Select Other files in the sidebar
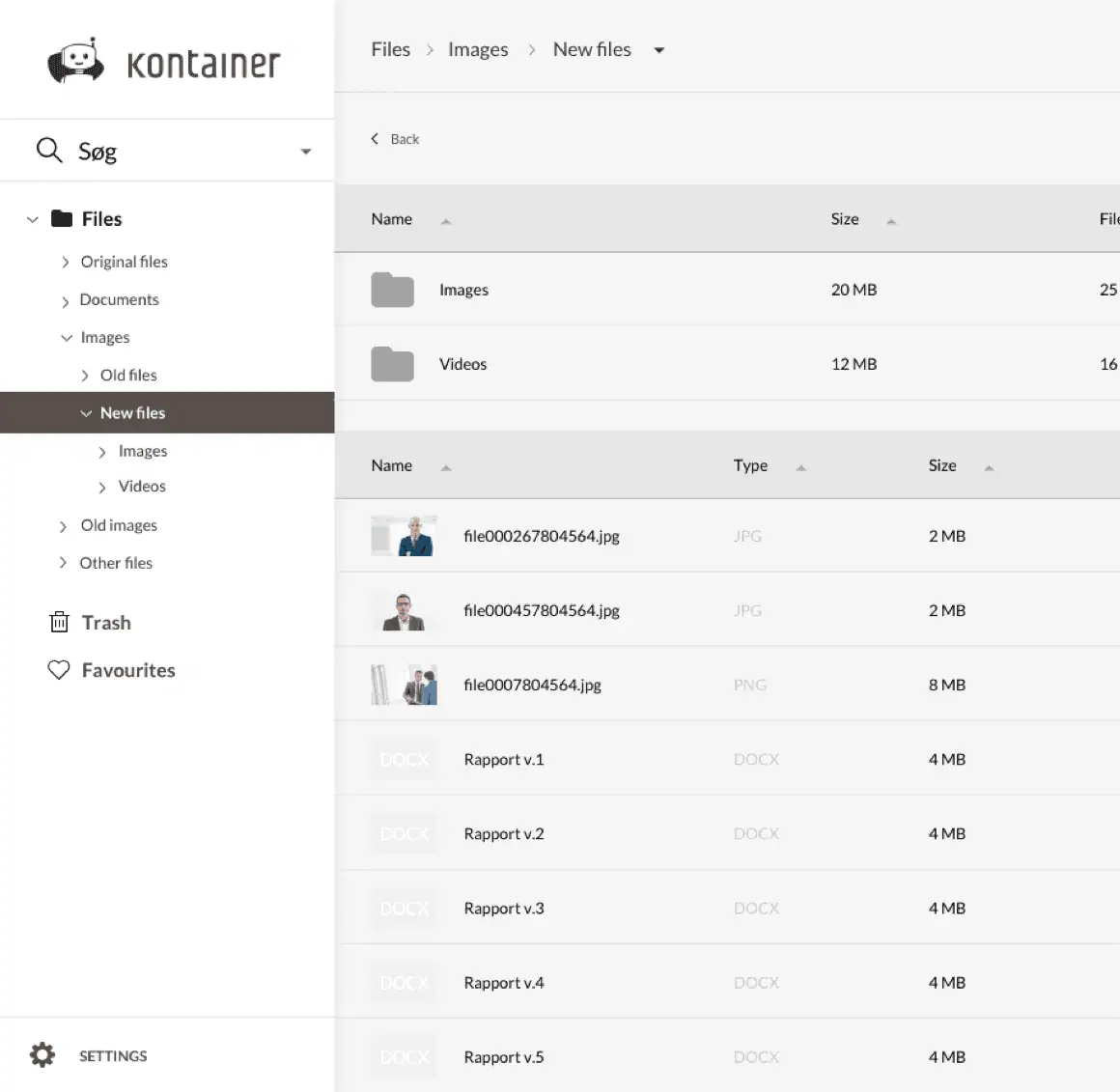Image resolution: width=1120 pixels, height=1092 pixels. point(116,563)
